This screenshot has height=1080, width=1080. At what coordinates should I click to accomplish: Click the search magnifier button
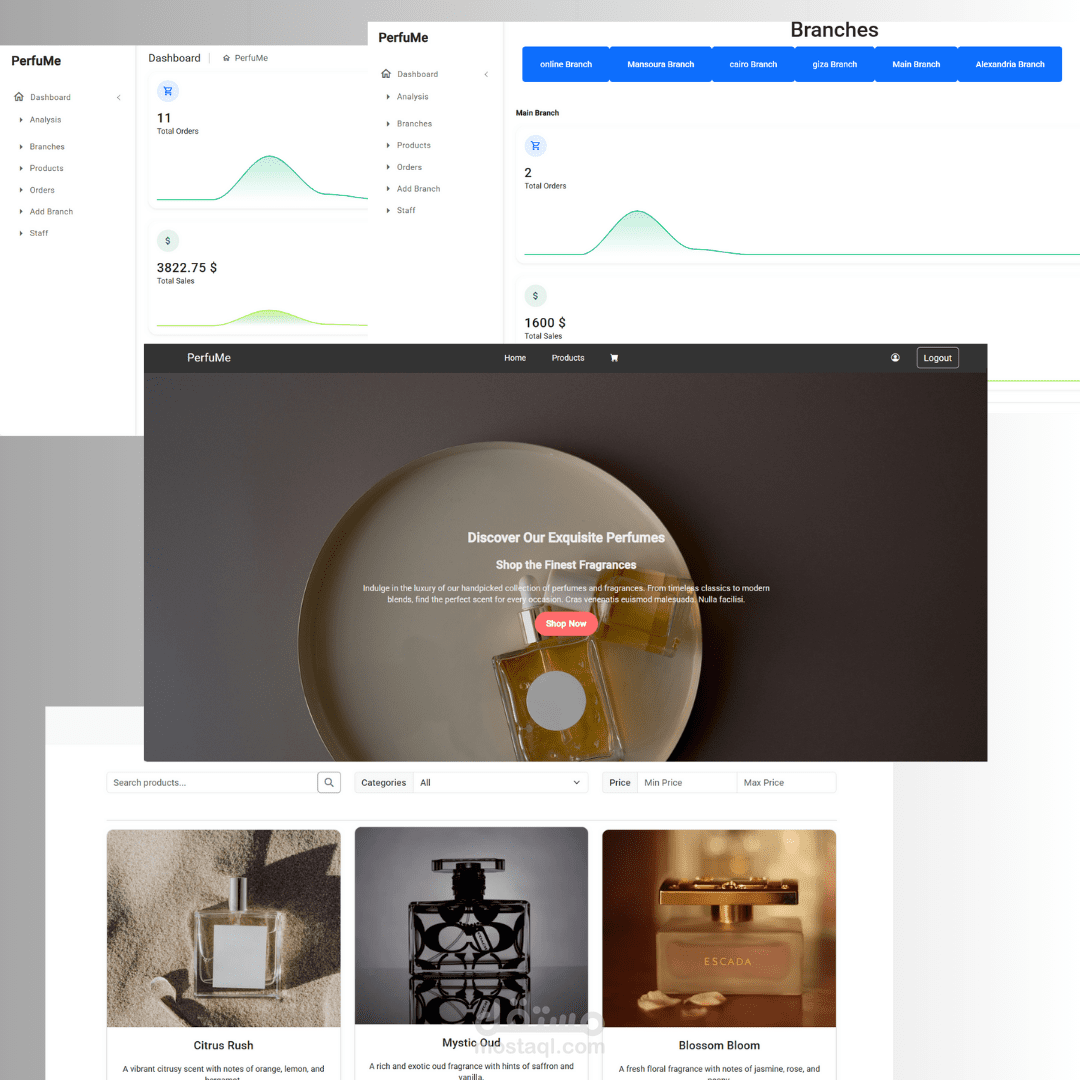[x=329, y=782]
